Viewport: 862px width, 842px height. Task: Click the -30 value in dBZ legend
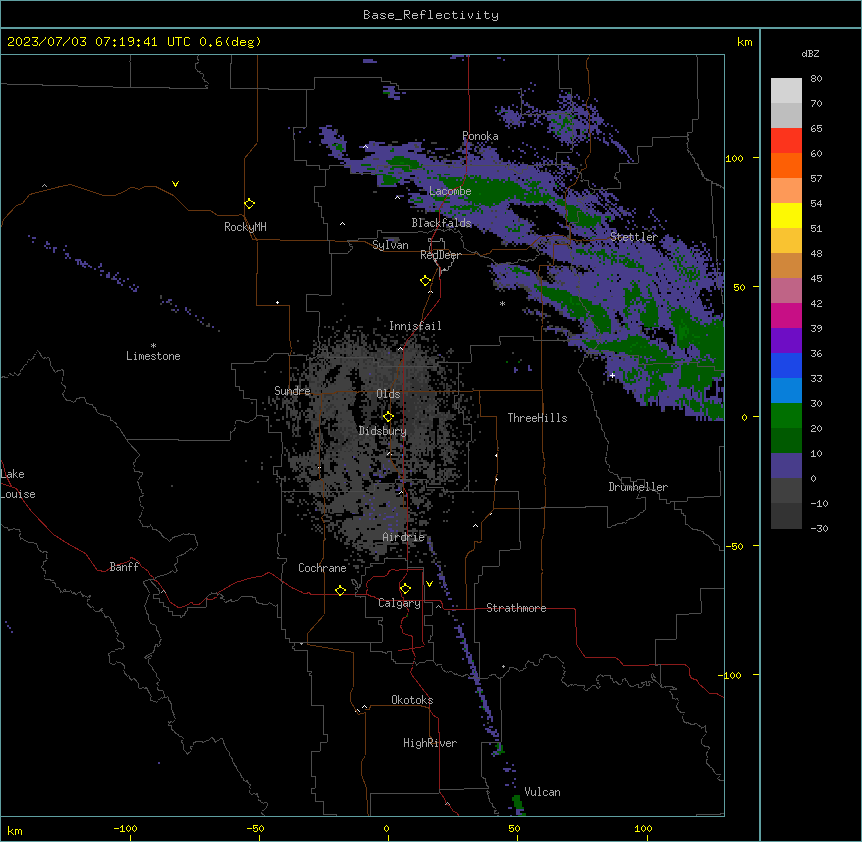pyautogui.click(x=819, y=528)
